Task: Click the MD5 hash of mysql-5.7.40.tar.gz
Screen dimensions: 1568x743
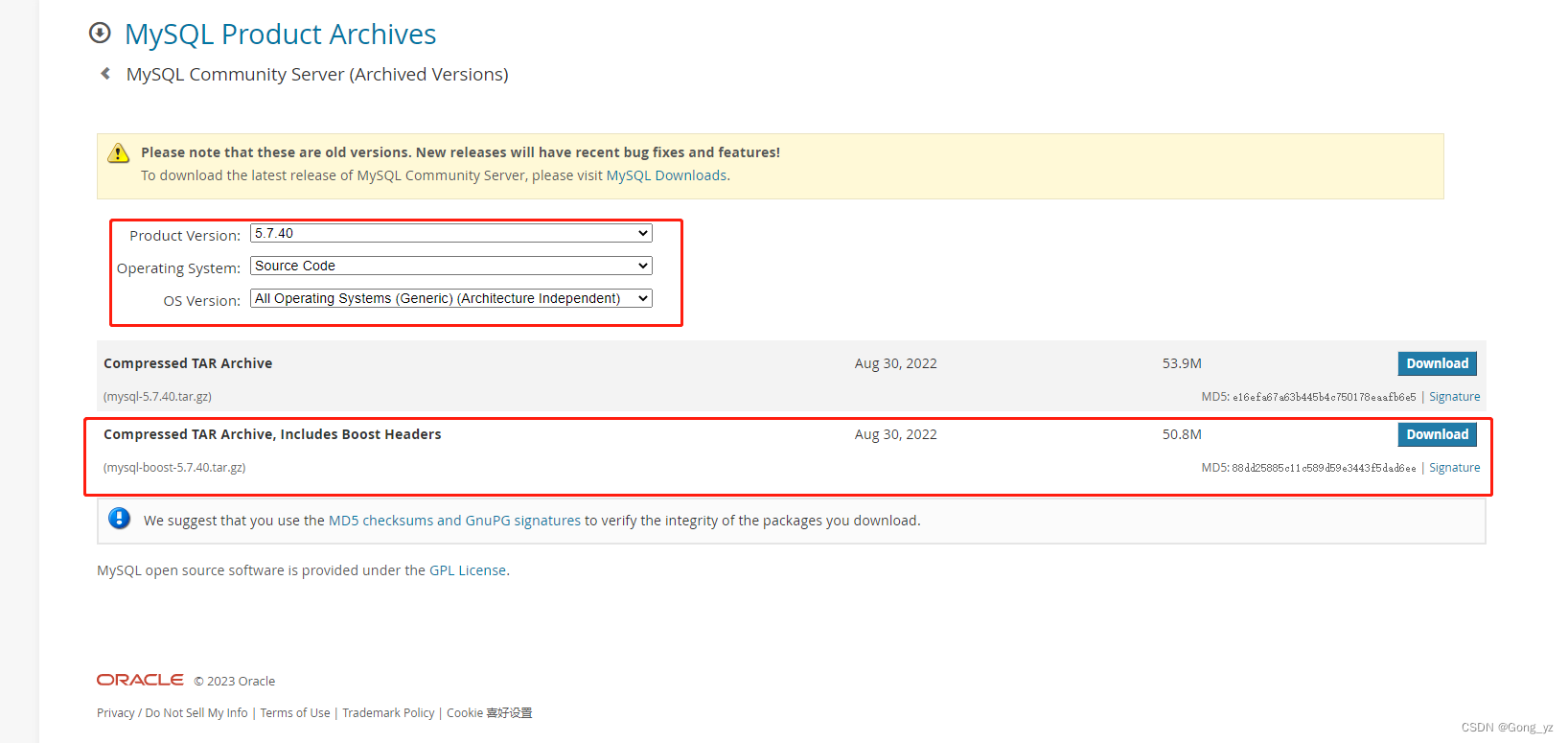Action: tap(1324, 397)
